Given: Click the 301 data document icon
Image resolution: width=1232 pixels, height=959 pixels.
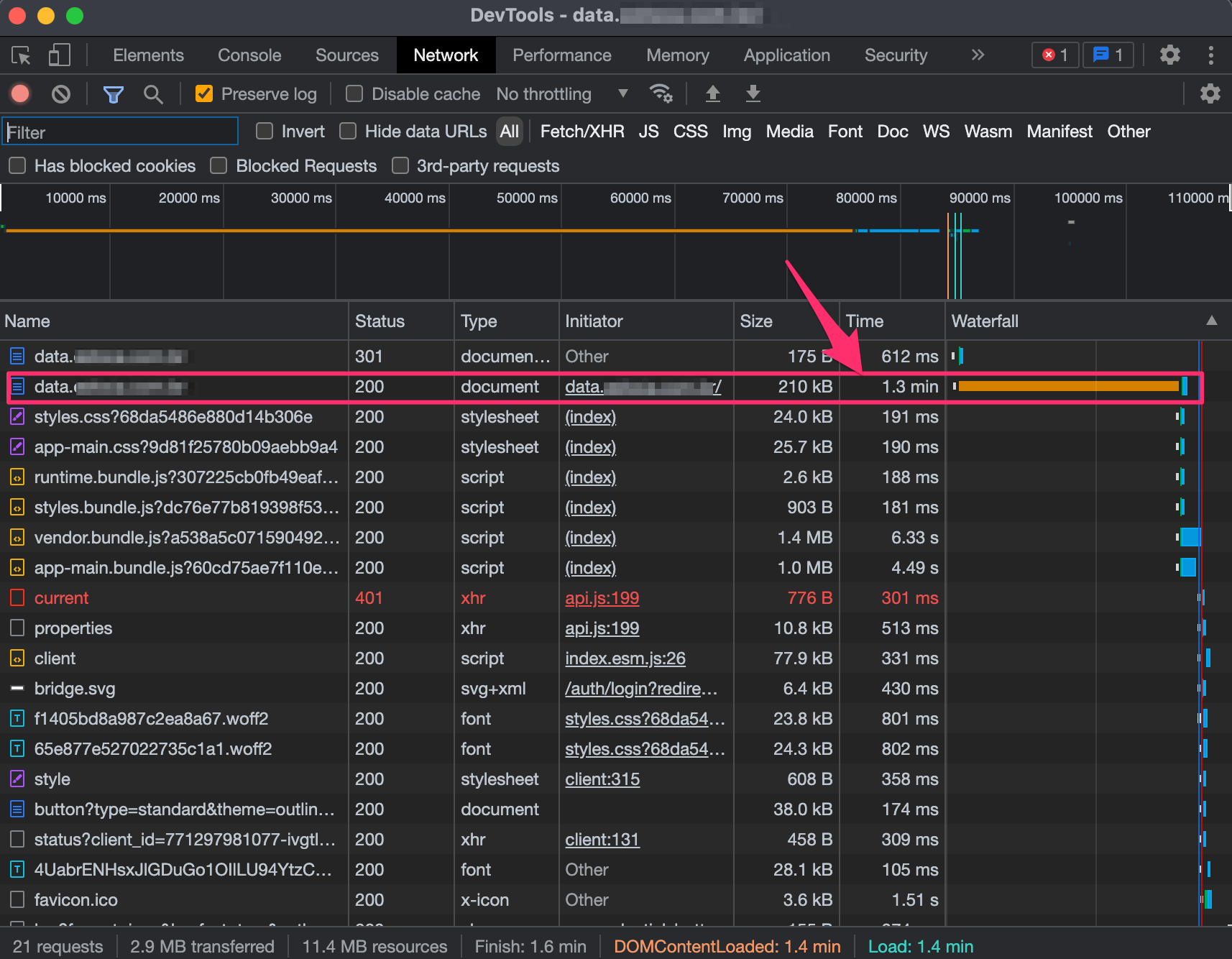Looking at the screenshot, I should pyautogui.click(x=17, y=356).
